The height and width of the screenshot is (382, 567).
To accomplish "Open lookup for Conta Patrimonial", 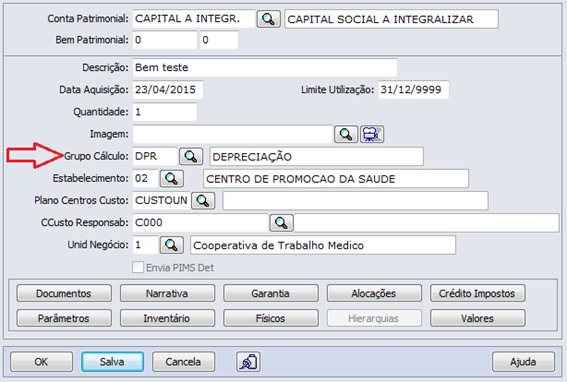I will (268, 19).
